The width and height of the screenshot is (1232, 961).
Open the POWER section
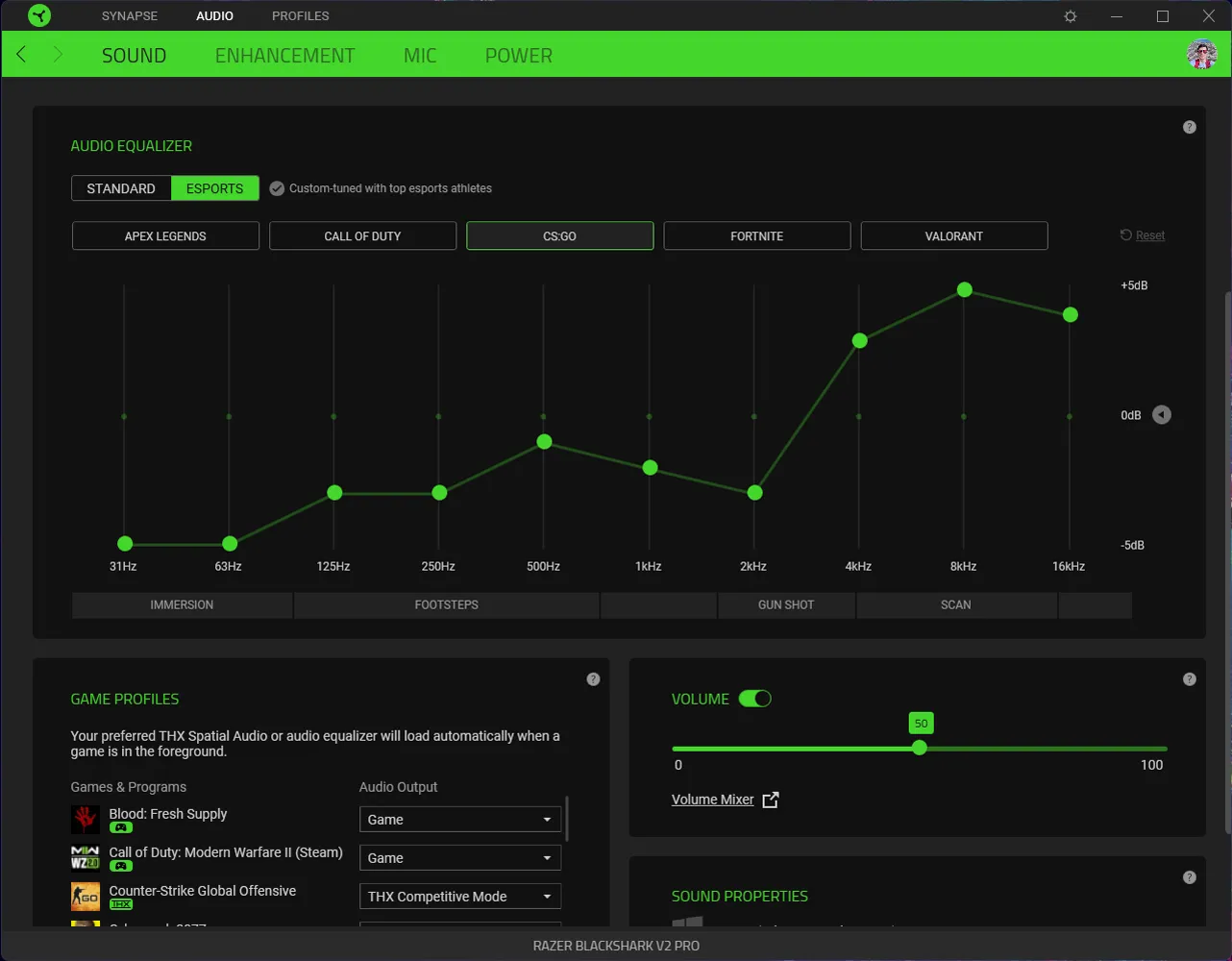(x=519, y=56)
